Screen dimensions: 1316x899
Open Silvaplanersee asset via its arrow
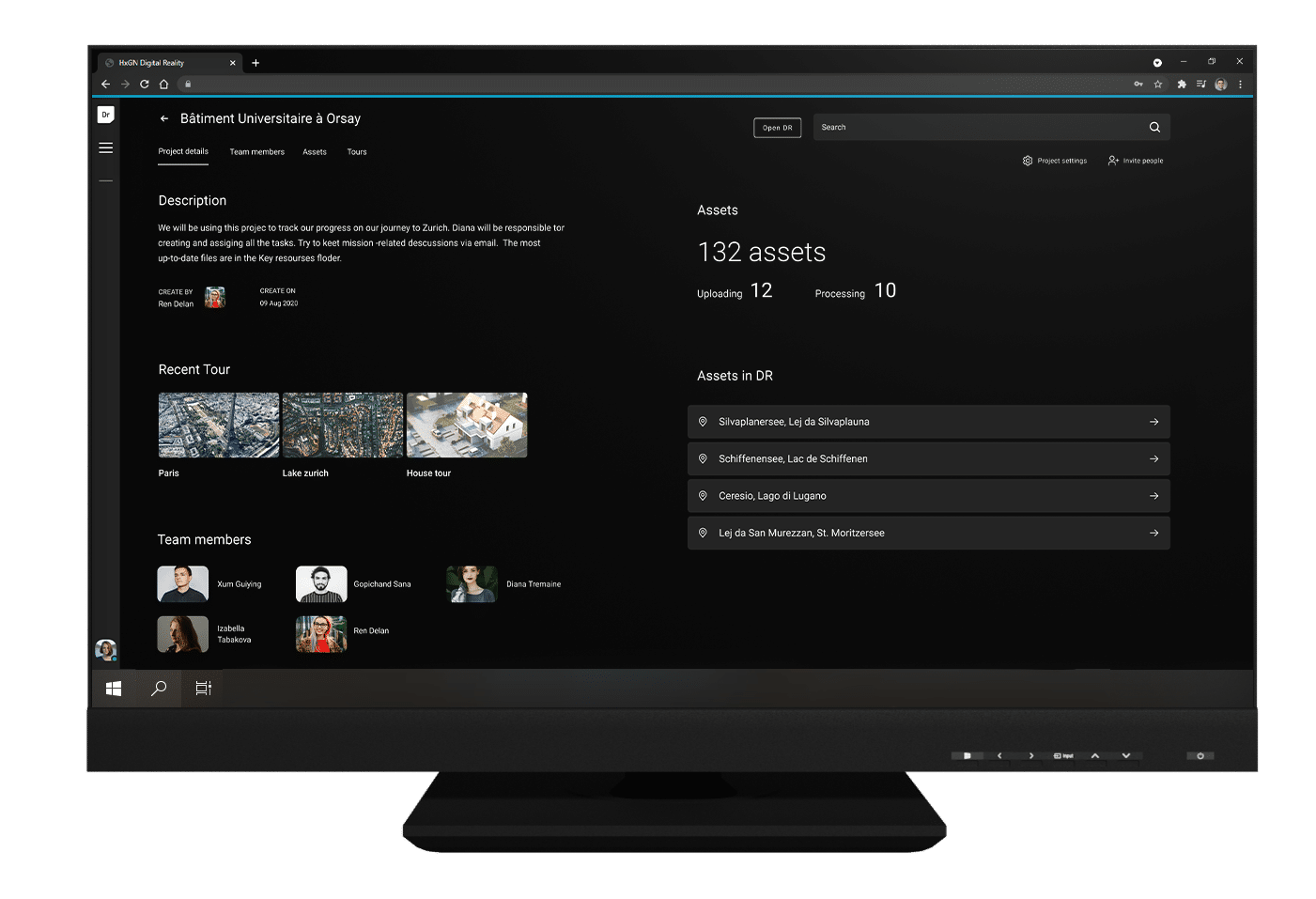point(1154,422)
